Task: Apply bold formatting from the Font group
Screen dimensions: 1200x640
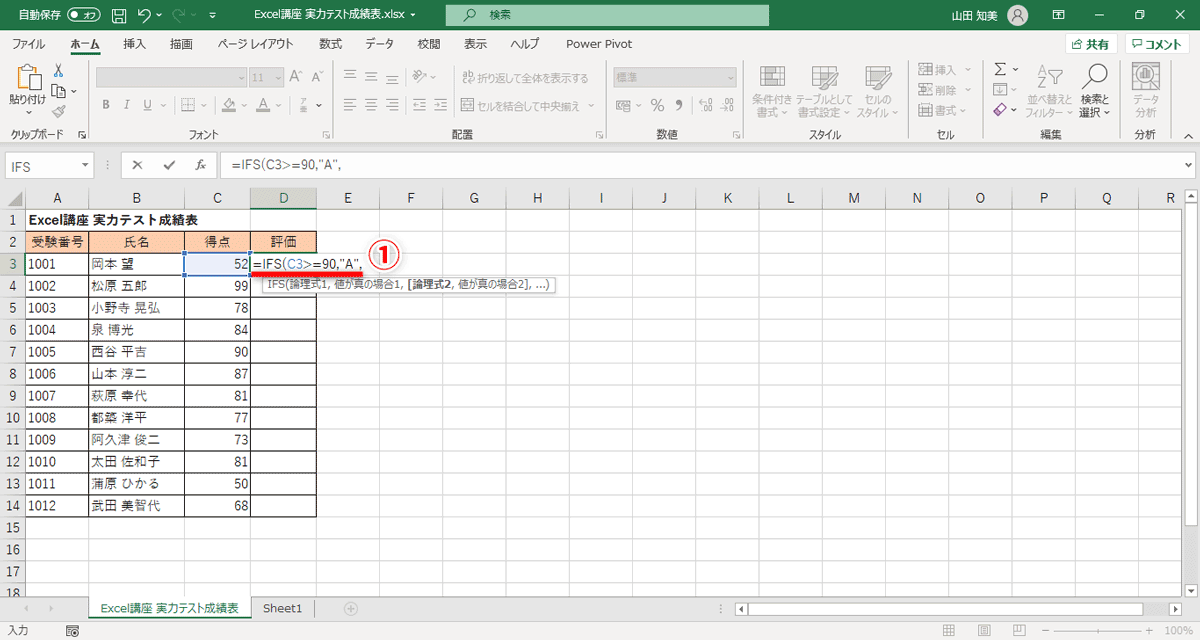Action: [x=105, y=104]
